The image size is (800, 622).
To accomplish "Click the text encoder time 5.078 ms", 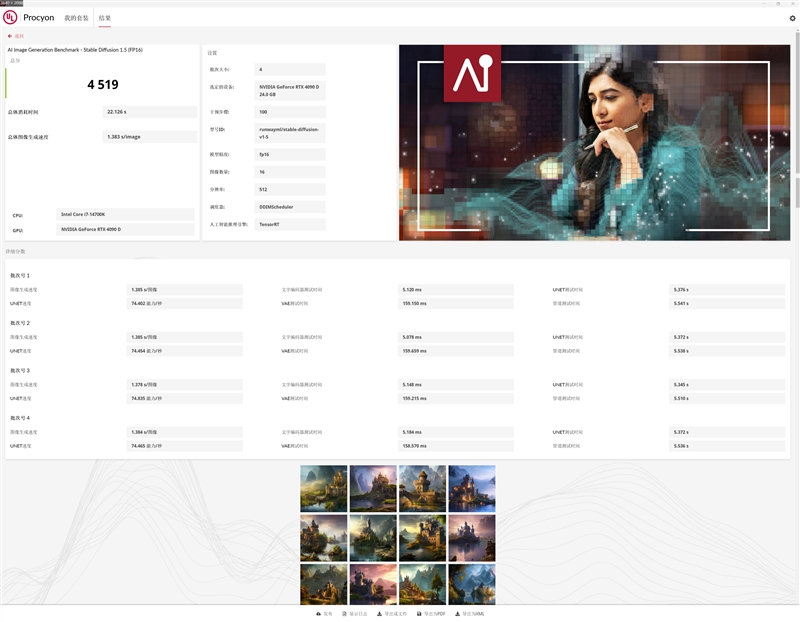I will point(456,337).
